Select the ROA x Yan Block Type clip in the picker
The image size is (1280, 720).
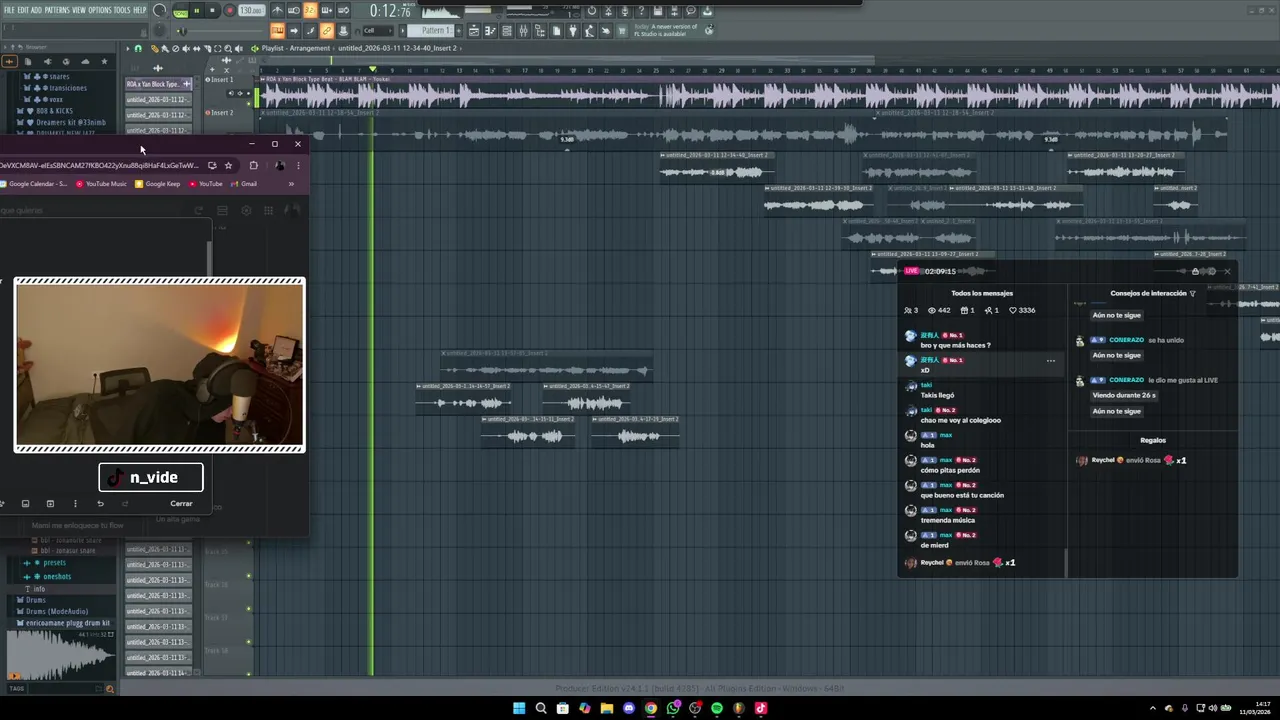157,84
